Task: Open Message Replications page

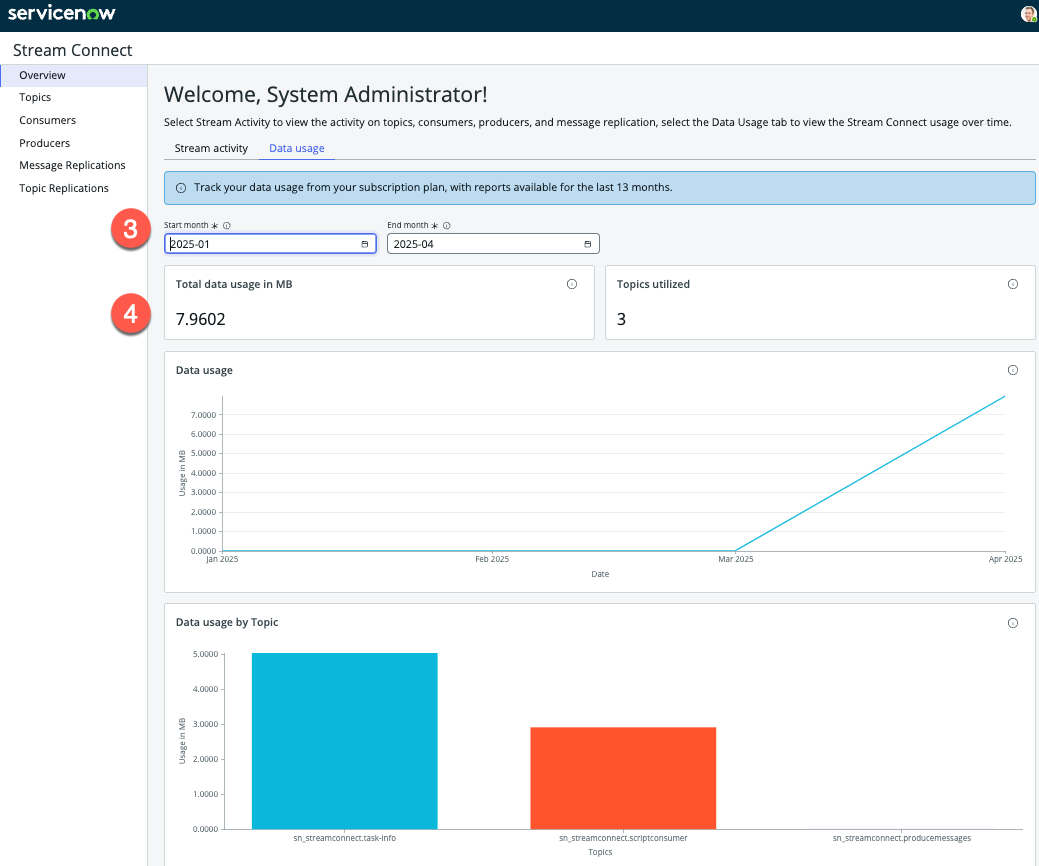Action: 74,166
